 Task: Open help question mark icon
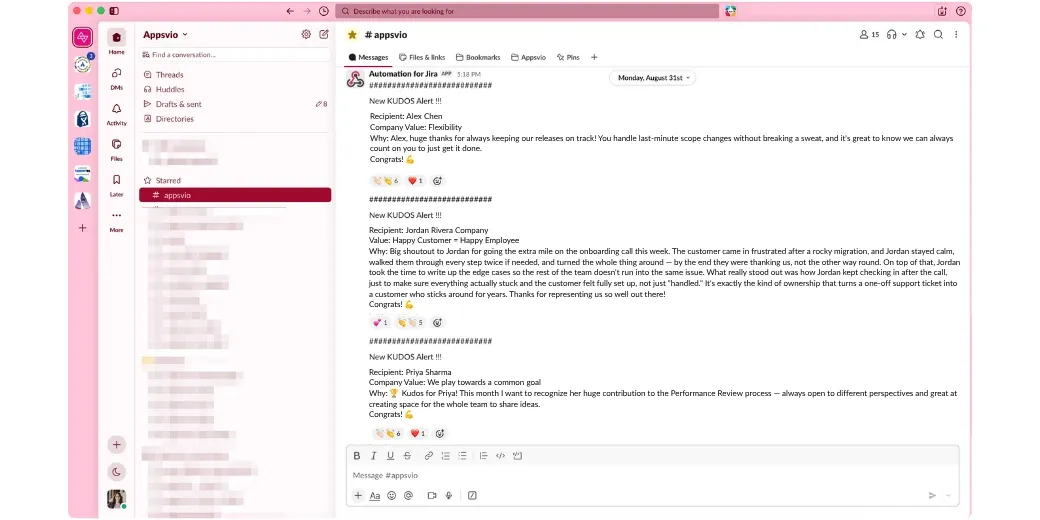coord(960,11)
